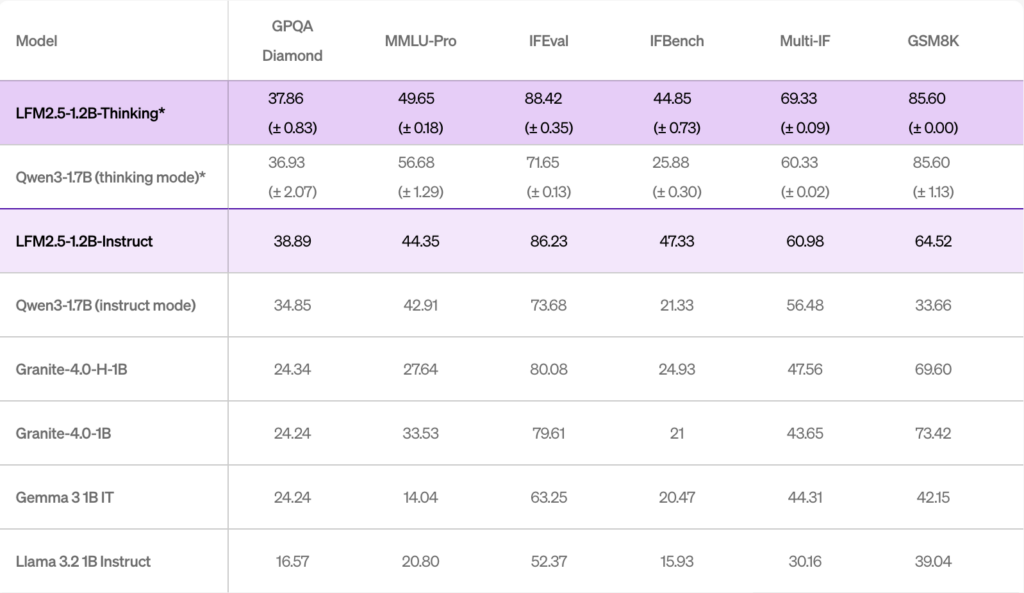Select LFM2.5-1.2B-Instruct's GSM8K value 64.52

932,241
